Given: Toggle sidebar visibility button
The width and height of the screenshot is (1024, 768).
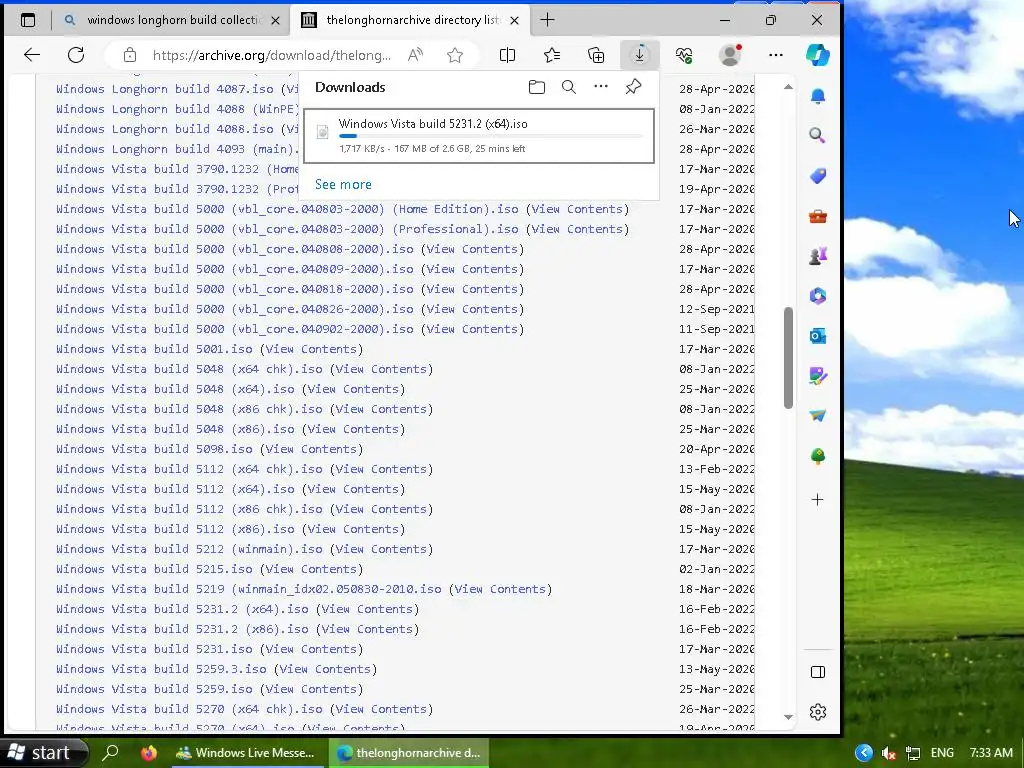Looking at the screenshot, I should (x=818, y=672).
